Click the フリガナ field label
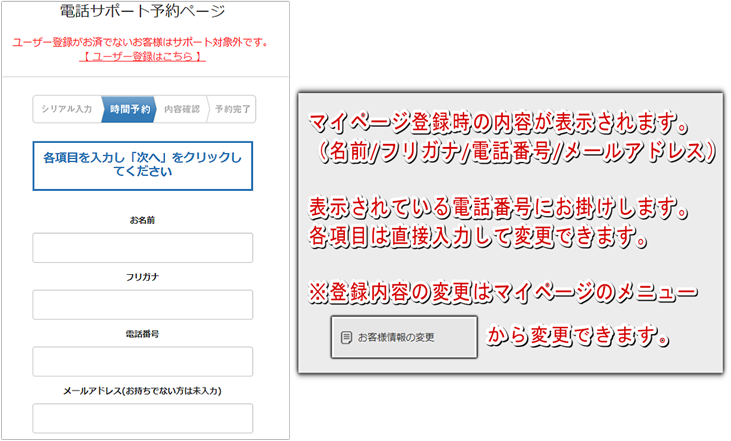Viewport: 731px width, 441px height. tap(142, 277)
